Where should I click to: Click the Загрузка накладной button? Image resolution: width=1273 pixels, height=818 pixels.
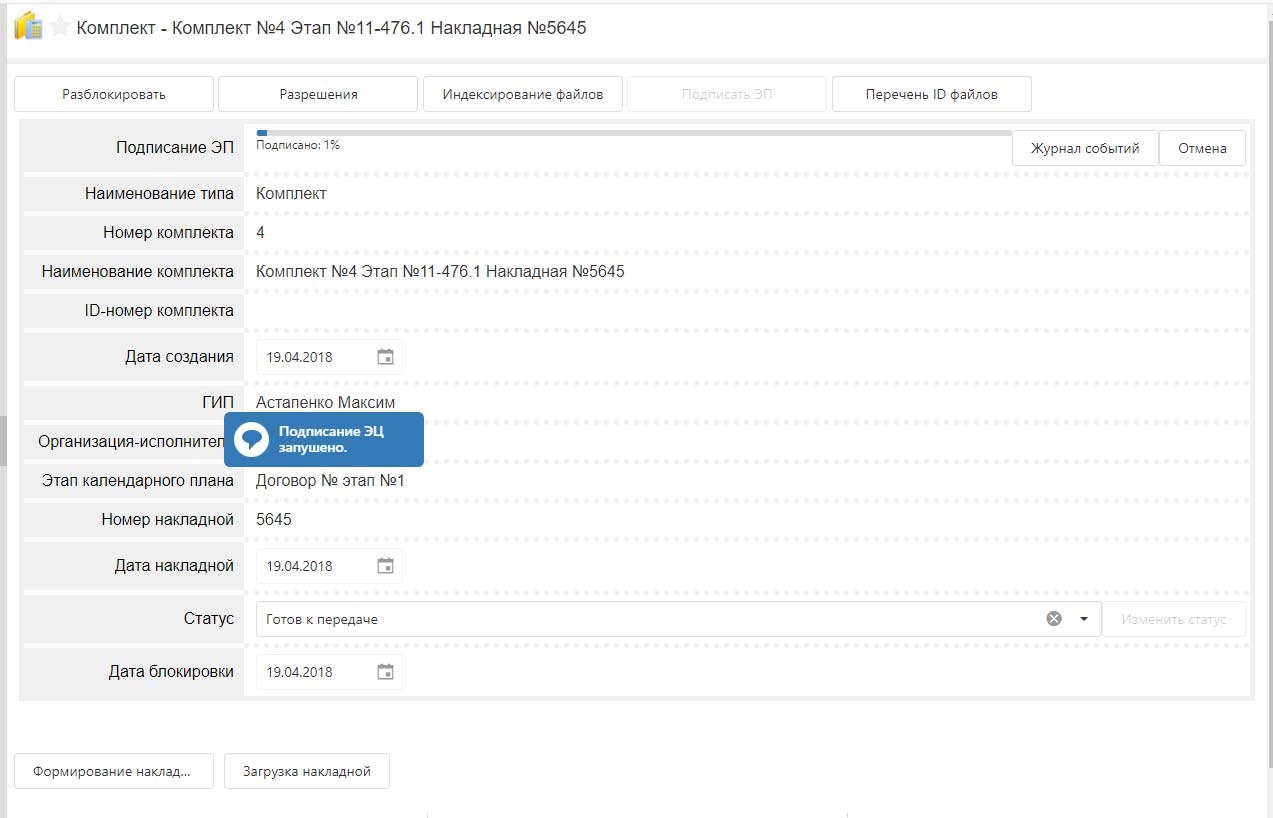(307, 771)
